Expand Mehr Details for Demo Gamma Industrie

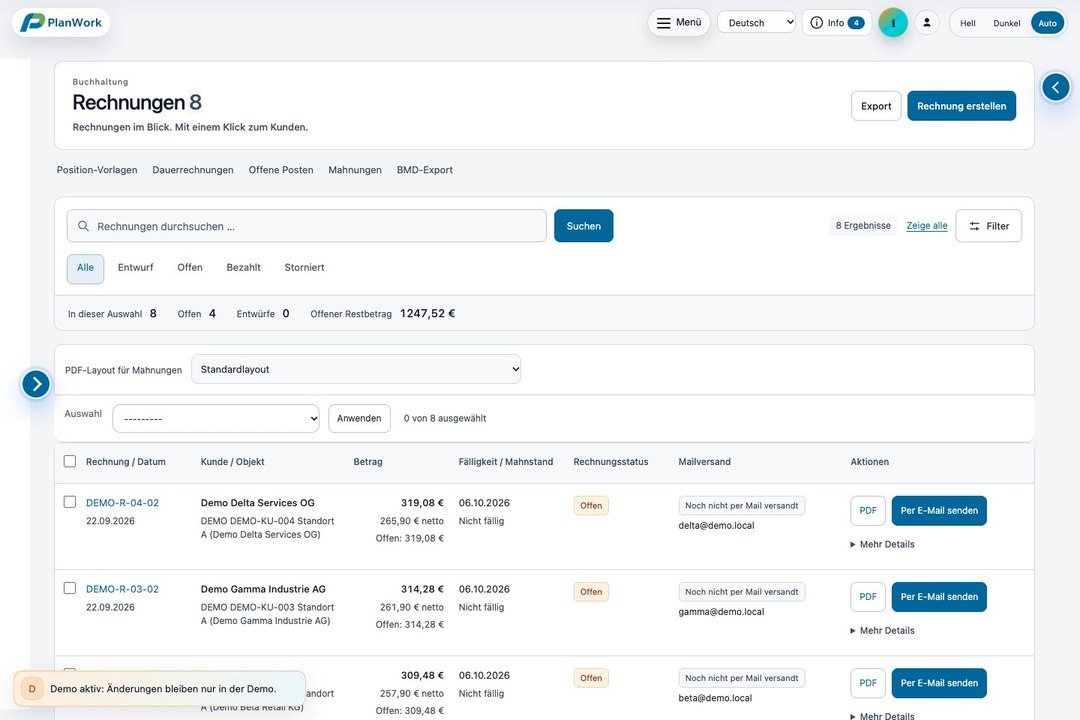click(882, 630)
